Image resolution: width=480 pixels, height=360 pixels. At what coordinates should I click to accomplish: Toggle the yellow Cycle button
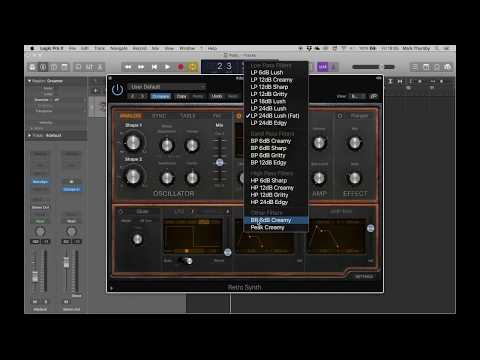(193, 67)
